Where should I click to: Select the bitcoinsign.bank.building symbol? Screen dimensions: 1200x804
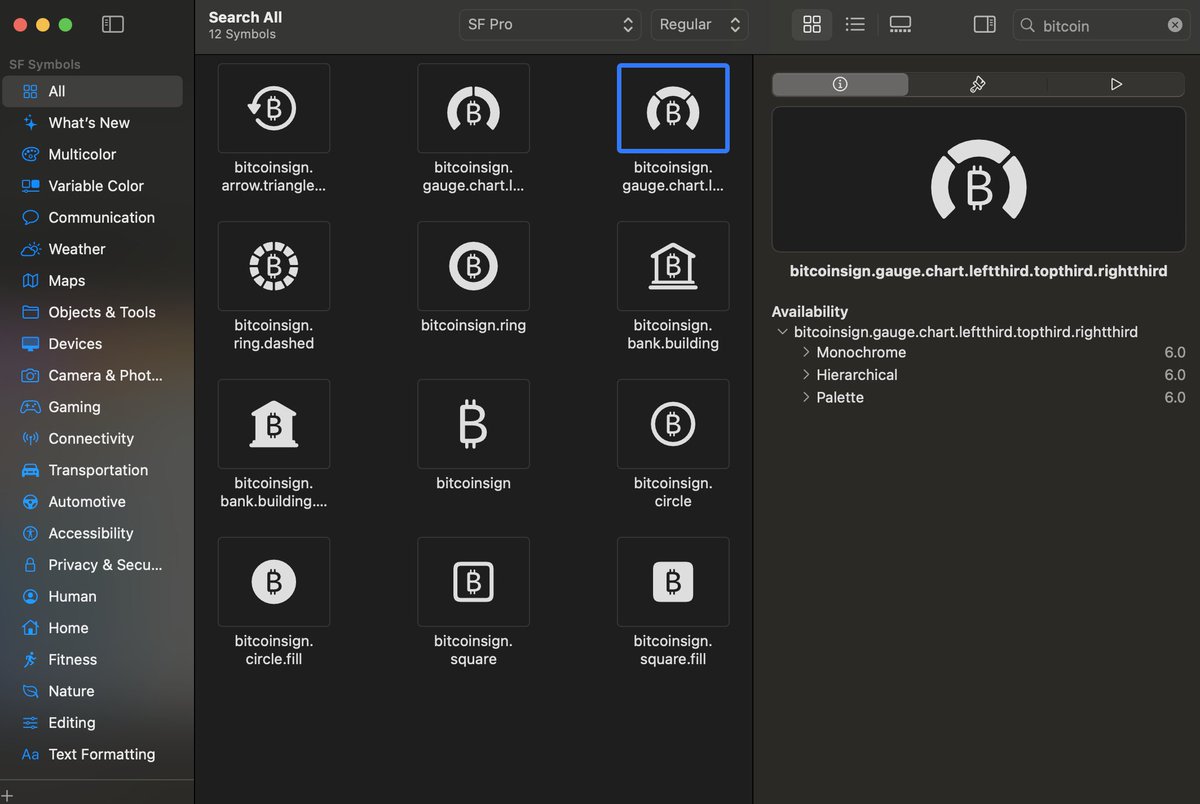click(673, 266)
